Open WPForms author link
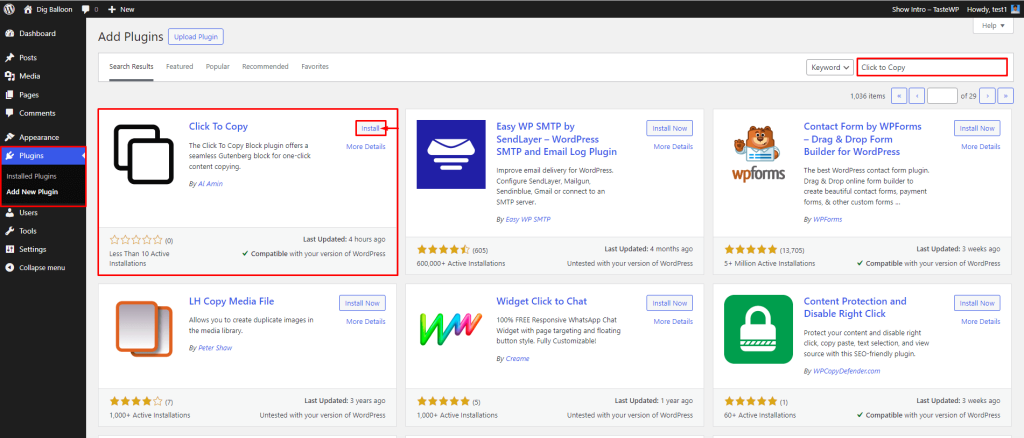 (827, 219)
